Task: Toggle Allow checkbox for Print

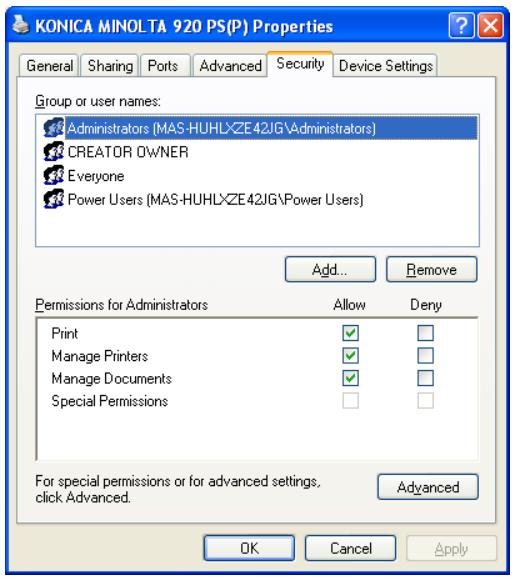Action: pos(350,333)
